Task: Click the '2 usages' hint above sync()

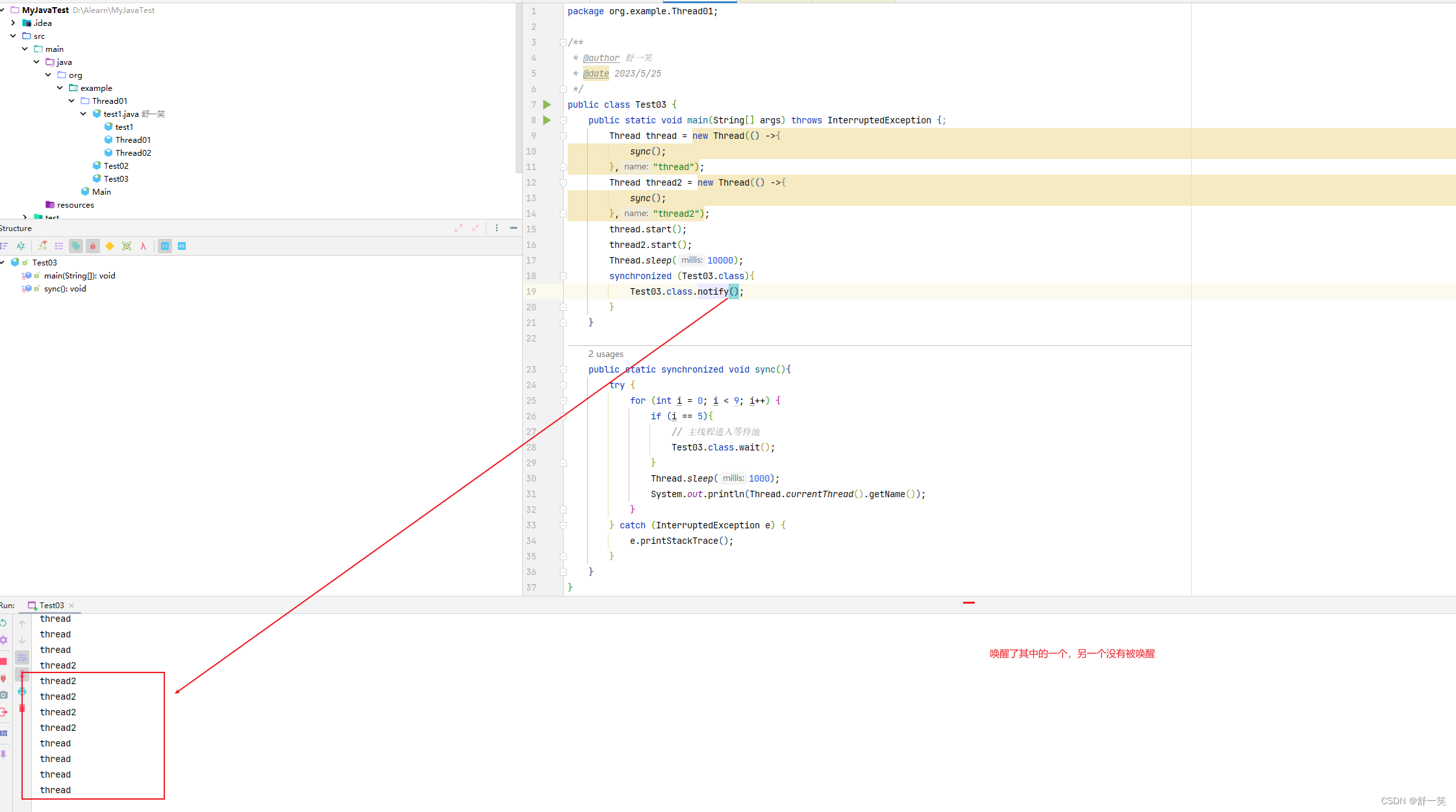Action: (x=605, y=354)
